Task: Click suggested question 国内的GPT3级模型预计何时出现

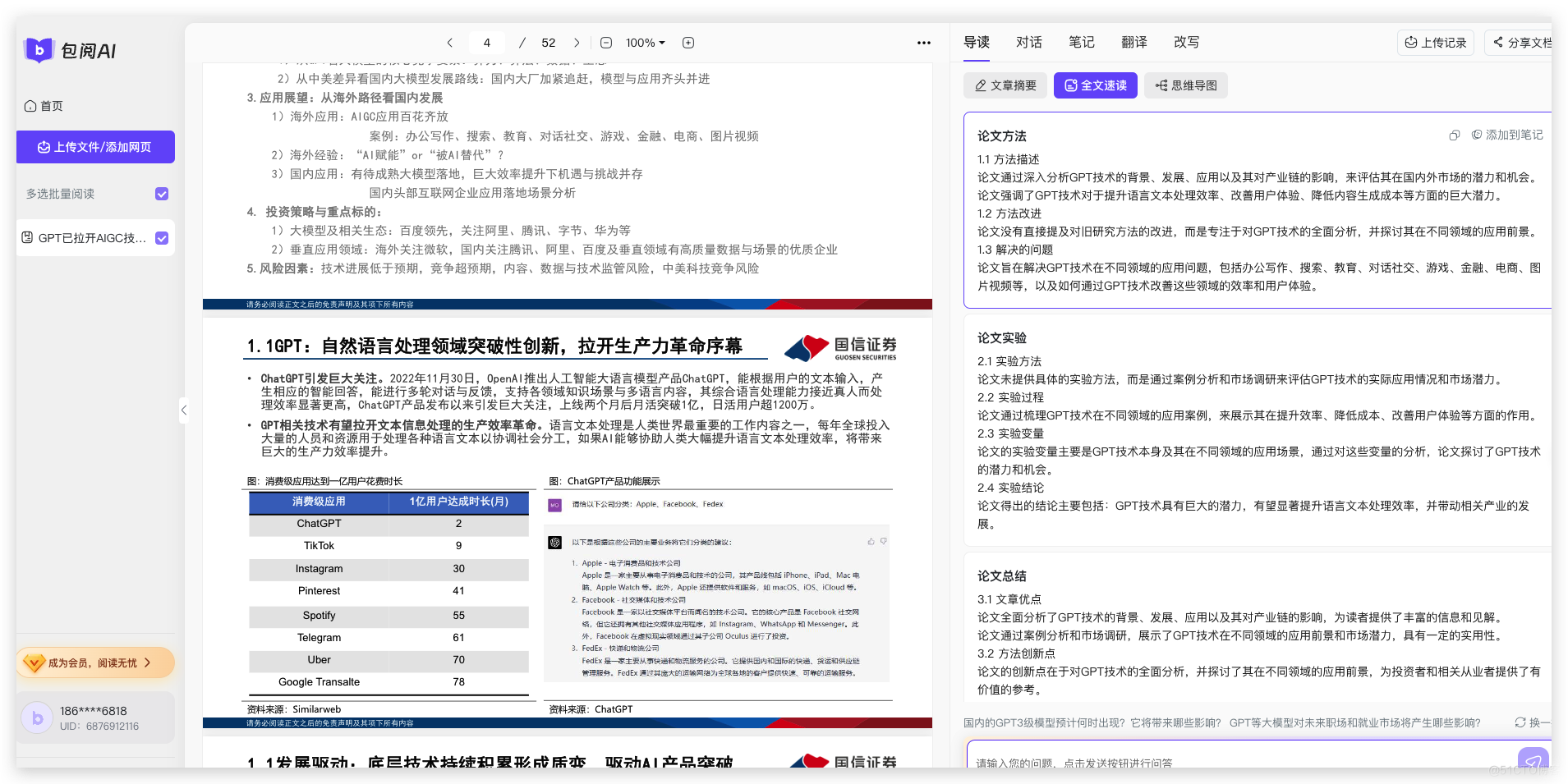Action: pyautogui.click(x=1091, y=722)
